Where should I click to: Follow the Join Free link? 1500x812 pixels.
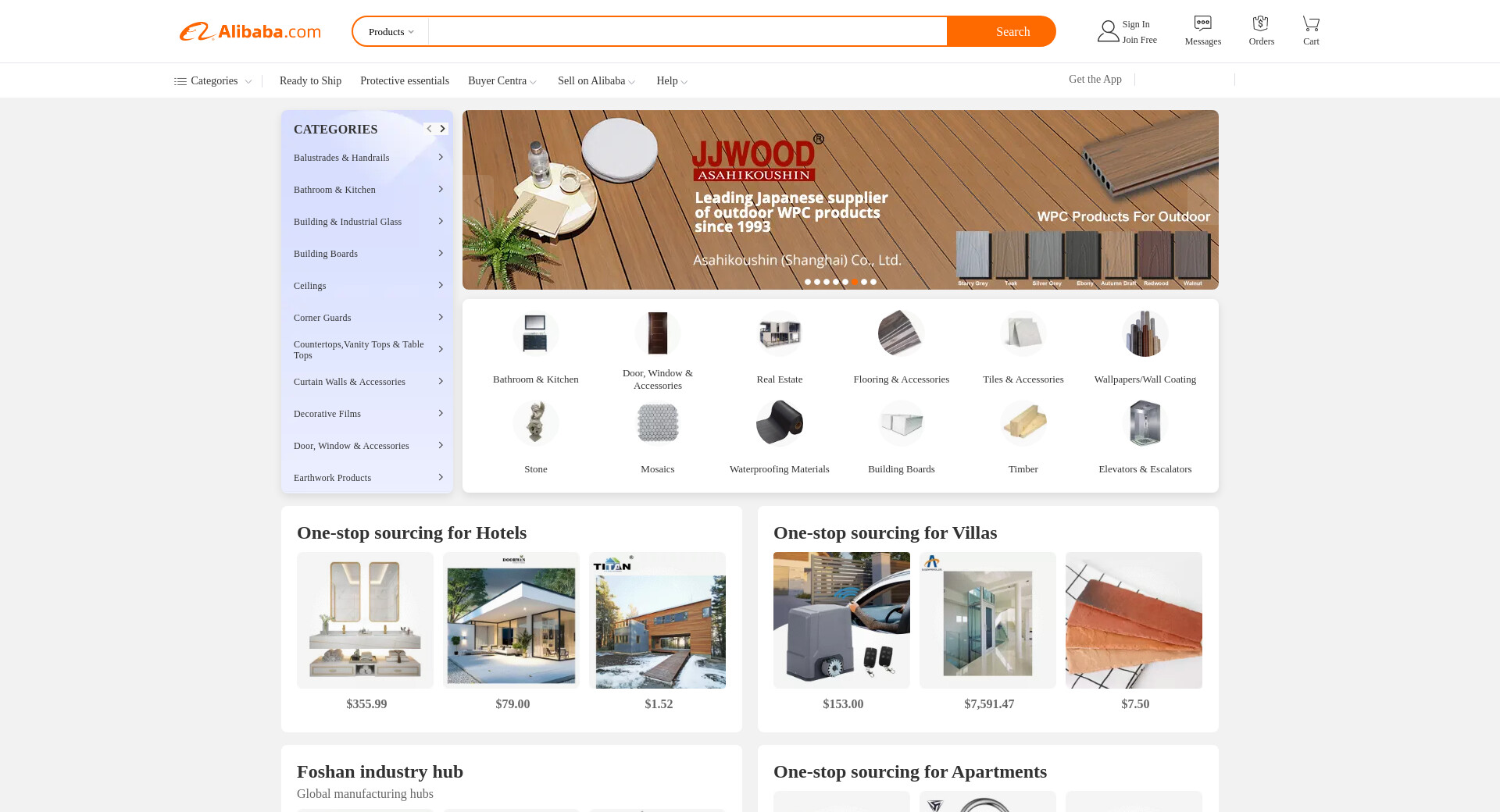1140,40
